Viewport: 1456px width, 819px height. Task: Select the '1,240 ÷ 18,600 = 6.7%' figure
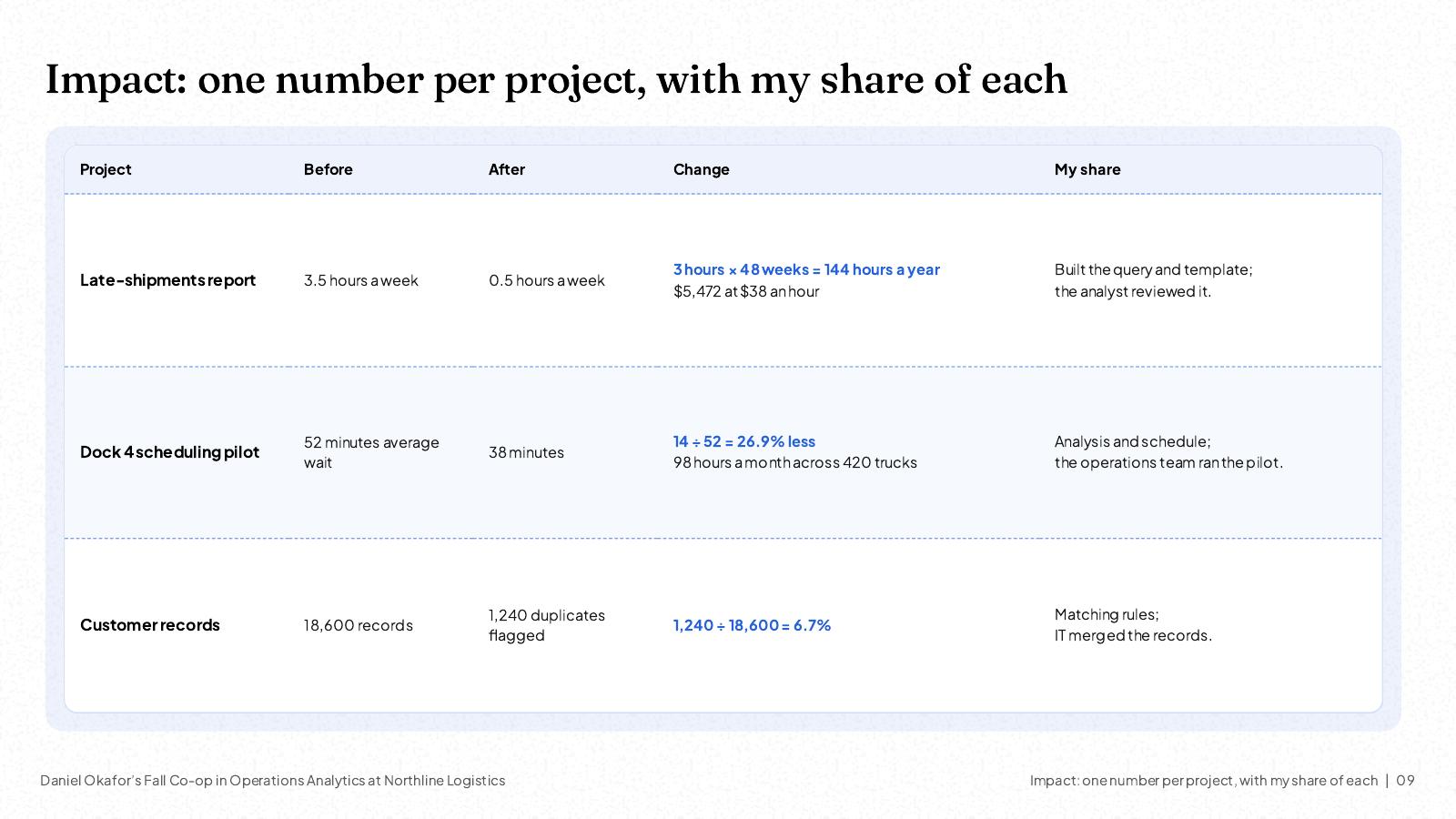tap(753, 625)
